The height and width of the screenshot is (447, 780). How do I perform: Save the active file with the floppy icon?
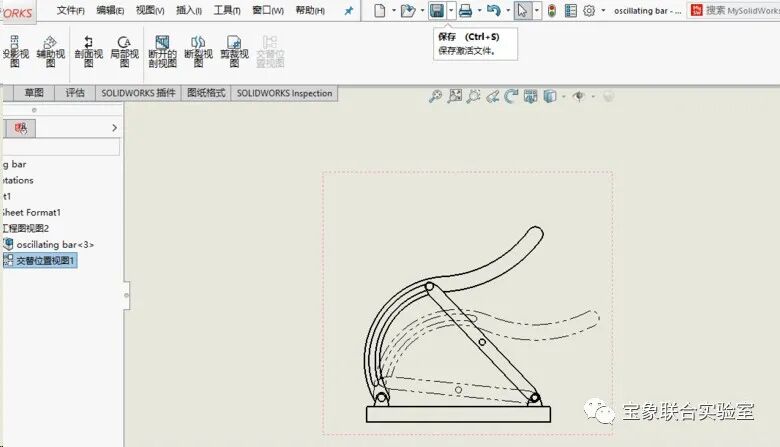(437, 10)
